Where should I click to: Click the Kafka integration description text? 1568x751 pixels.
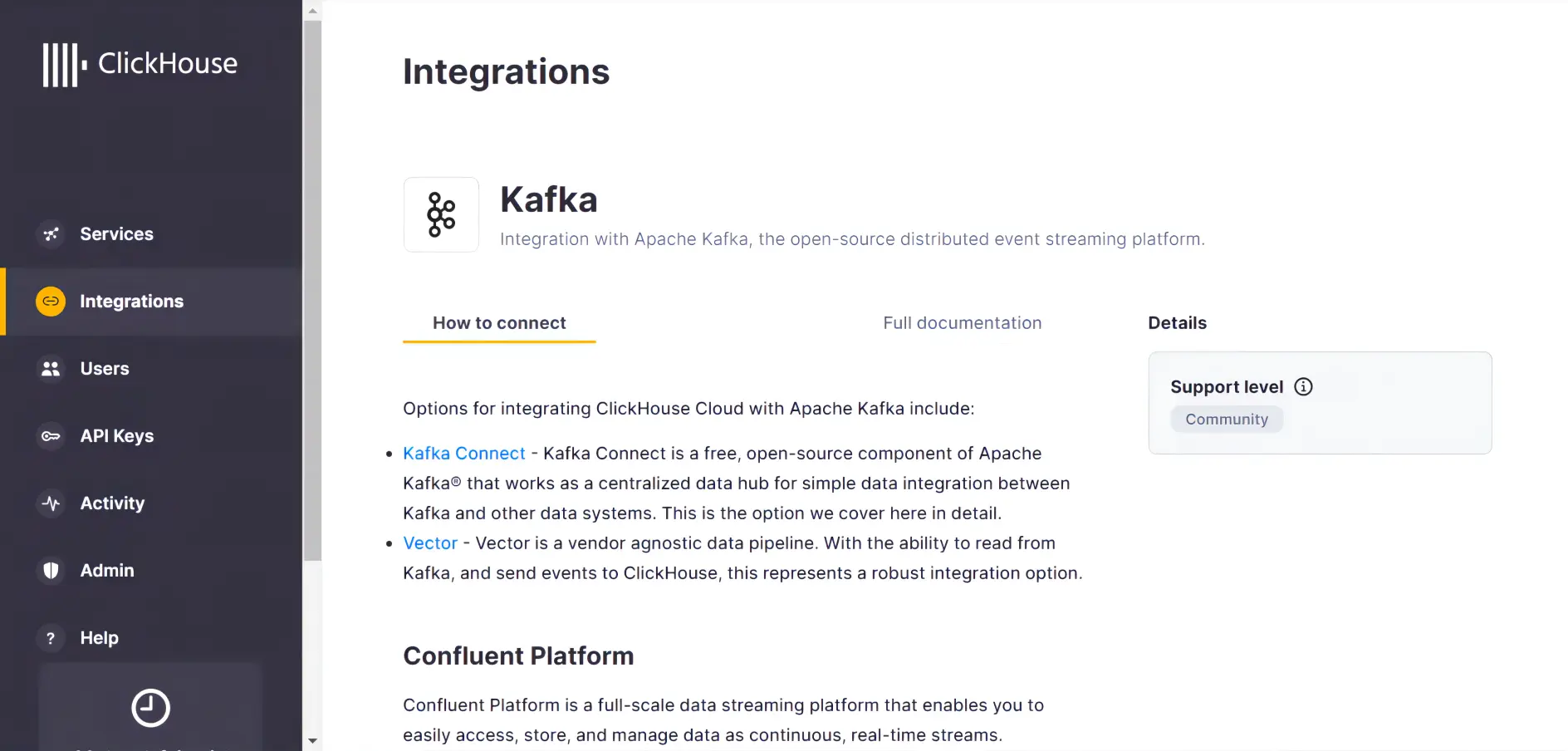pos(852,239)
